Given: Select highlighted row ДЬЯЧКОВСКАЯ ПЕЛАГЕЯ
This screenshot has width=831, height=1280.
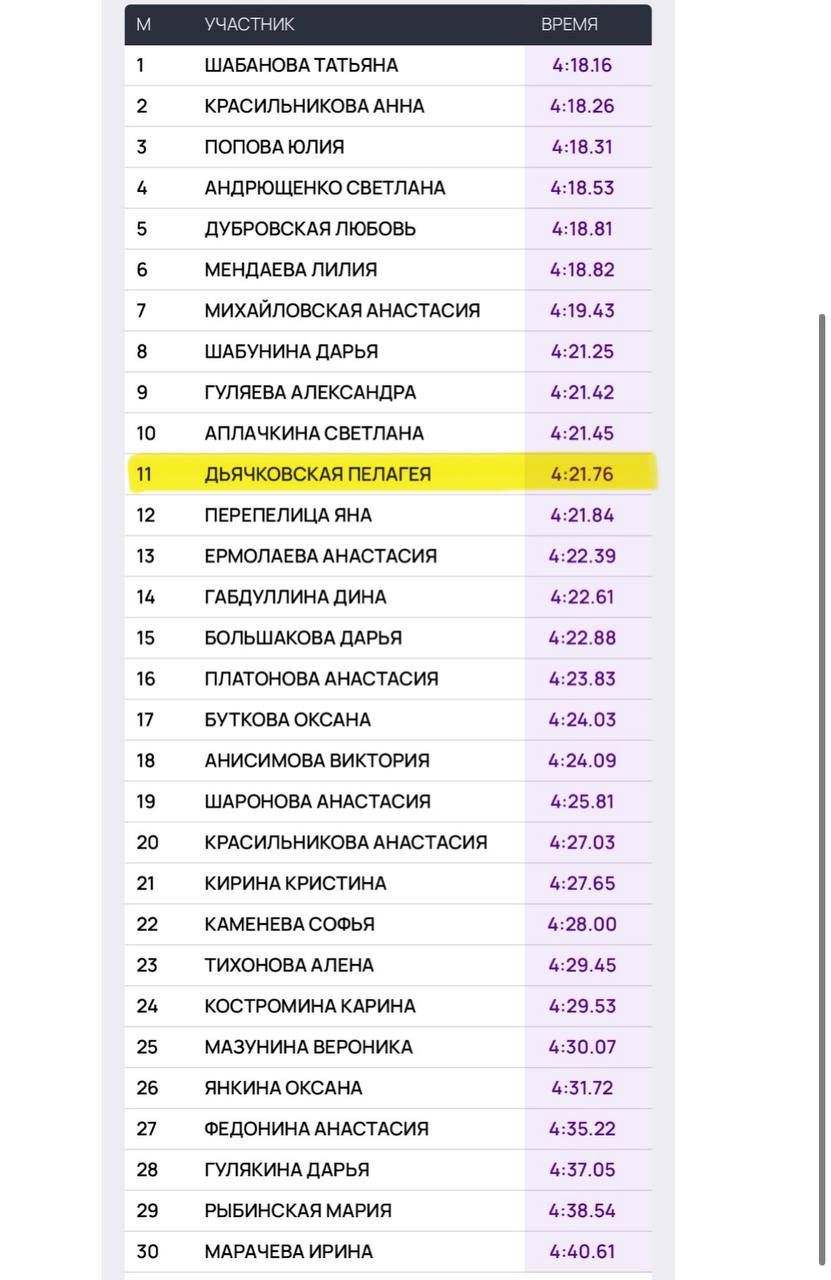Looking at the screenshot, I should (318, 474).
